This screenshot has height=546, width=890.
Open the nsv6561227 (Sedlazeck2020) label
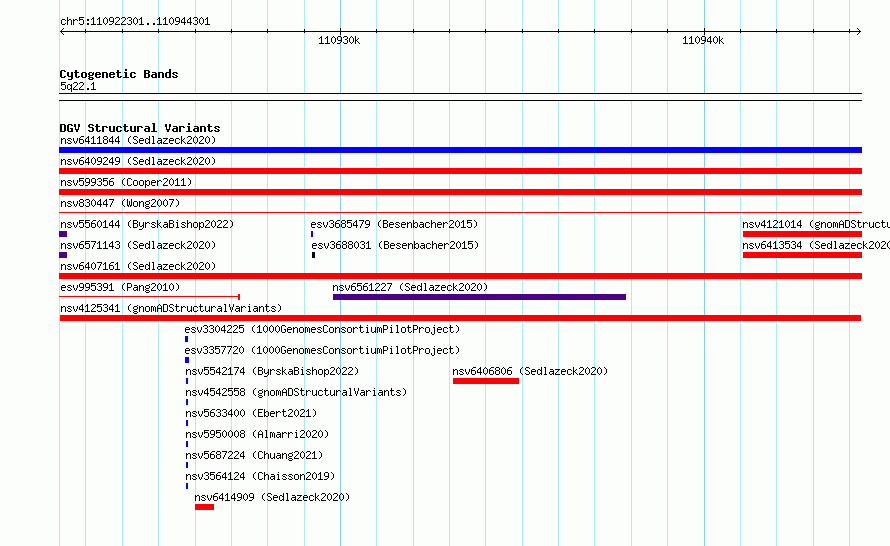pos(410,287)
